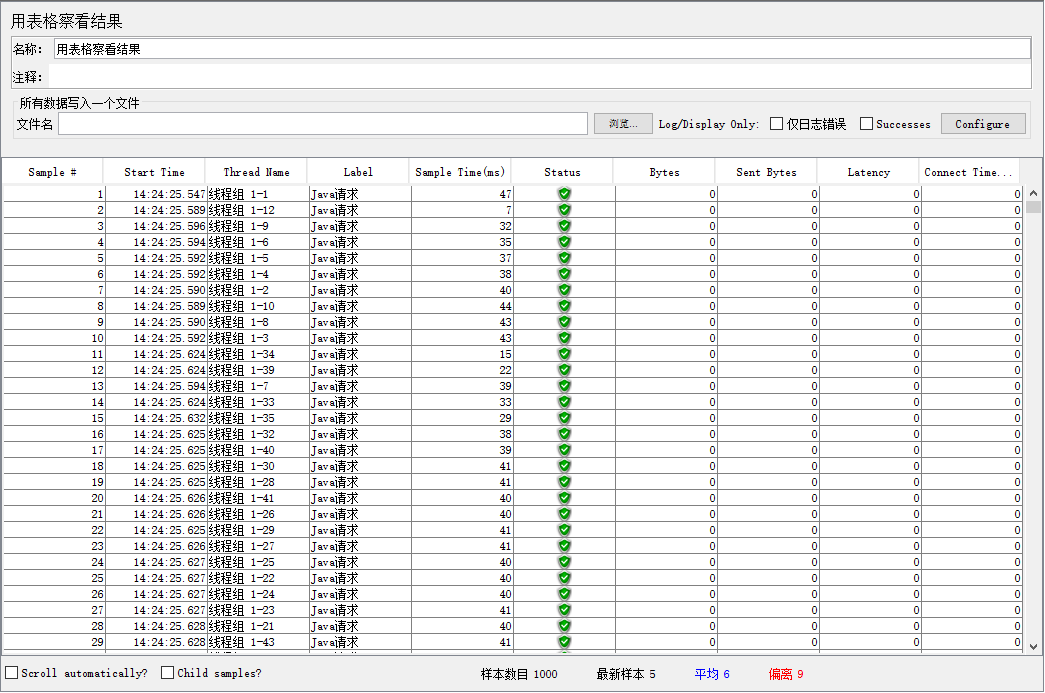Enable the Child samples checkbox

coord(167,673)
